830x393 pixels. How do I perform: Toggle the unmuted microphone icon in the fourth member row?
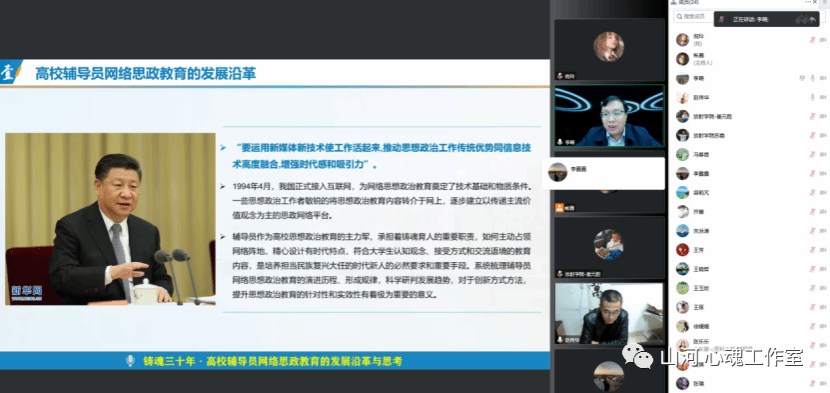813,97
